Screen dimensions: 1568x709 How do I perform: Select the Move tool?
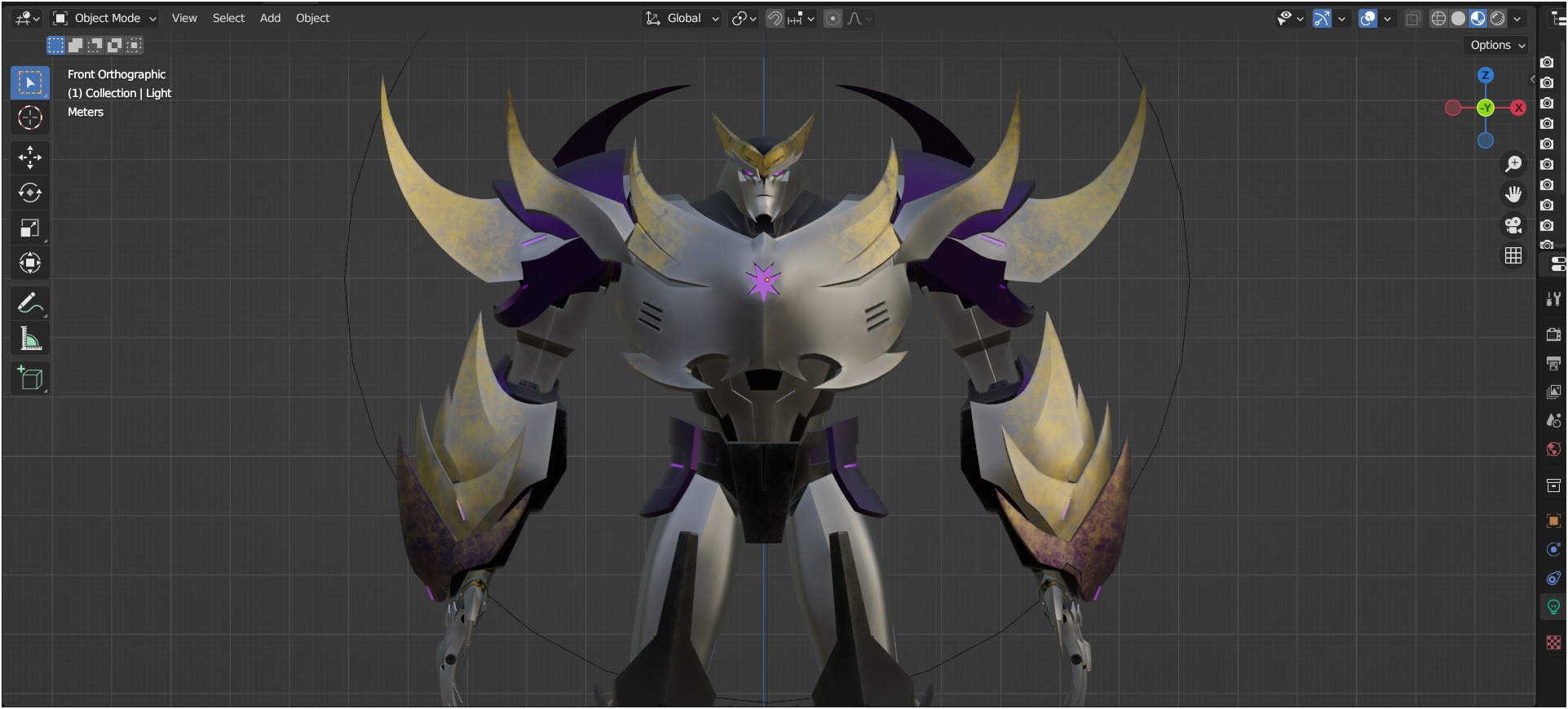[x=30, y=157]
